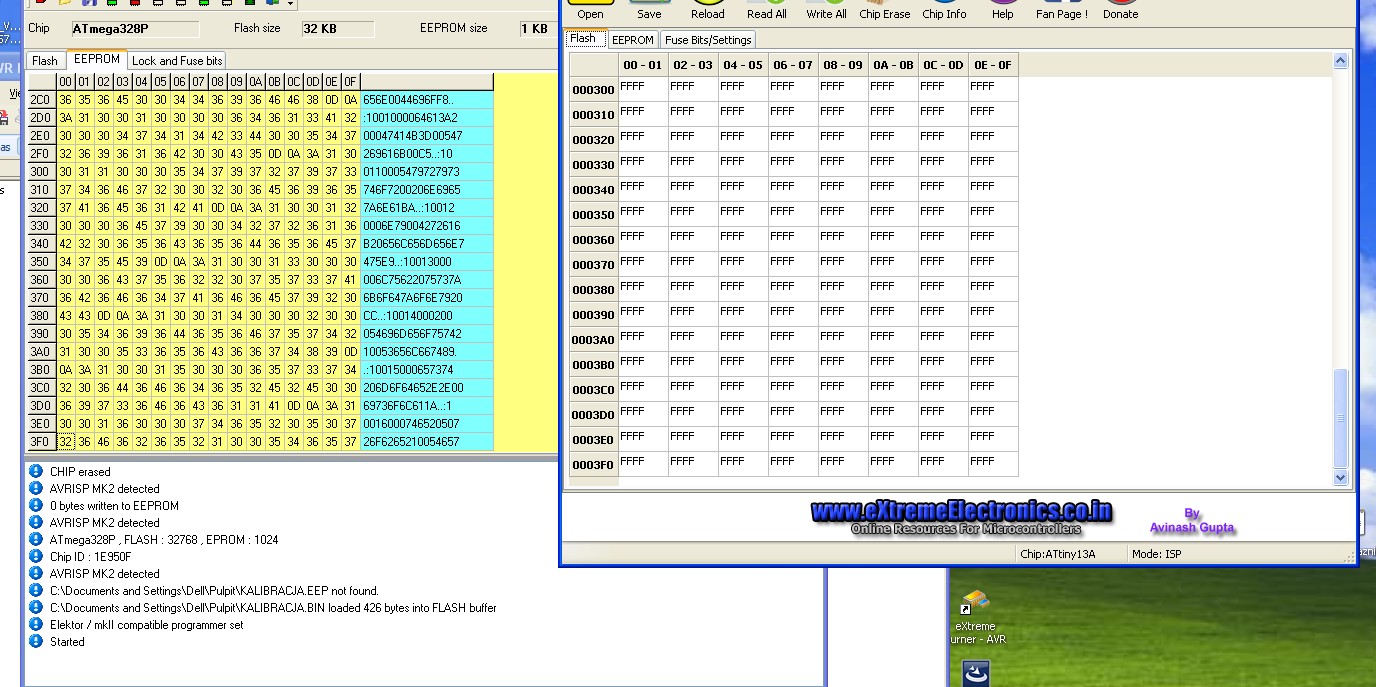Switch to Flash tab beside EEPROM in left window

point(45,61)
